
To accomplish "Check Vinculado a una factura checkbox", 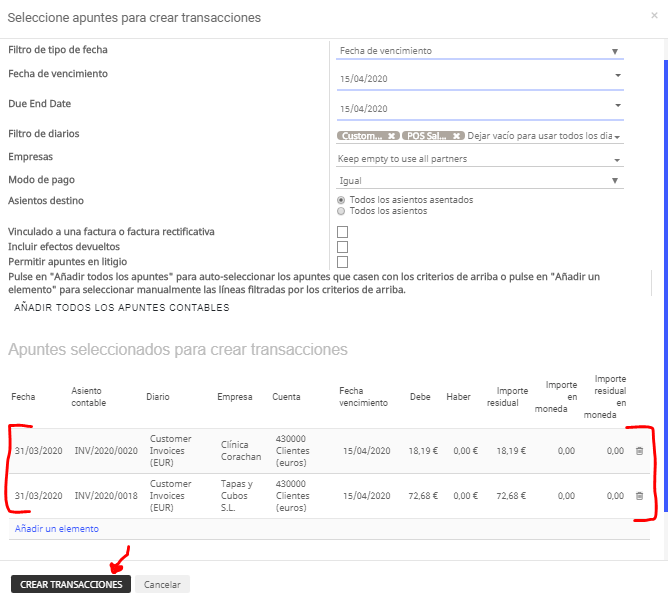I will (342, 232).
